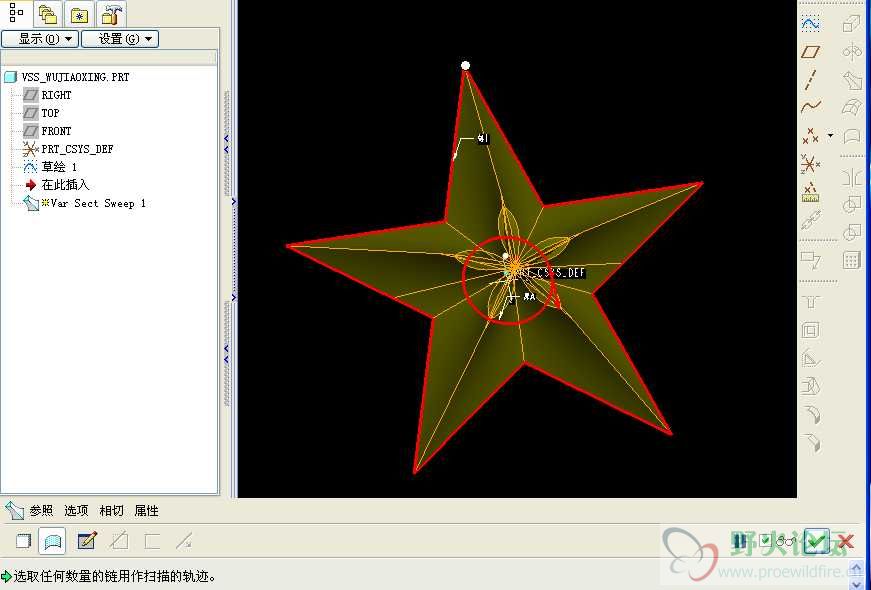Open the sweep section sketch editor

point(87,541)
